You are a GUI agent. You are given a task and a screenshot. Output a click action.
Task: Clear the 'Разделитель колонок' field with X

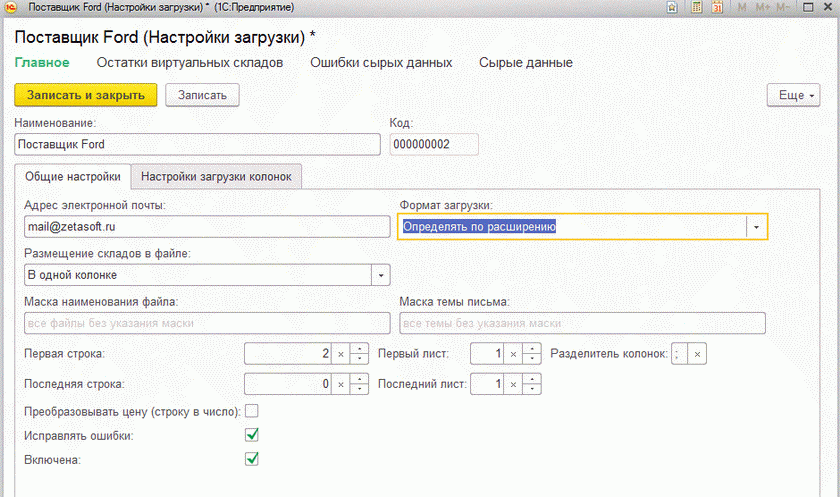click(x=698, y=355)
